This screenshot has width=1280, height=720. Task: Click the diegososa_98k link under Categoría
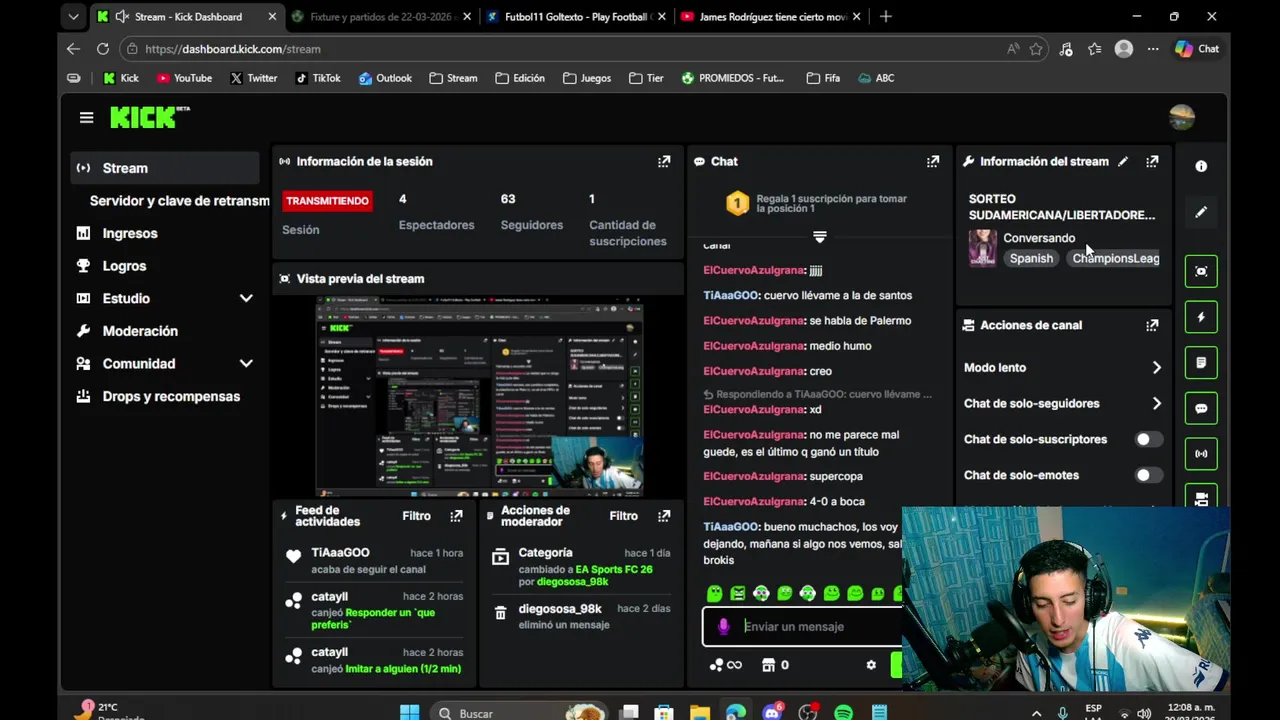coord(572,581)
